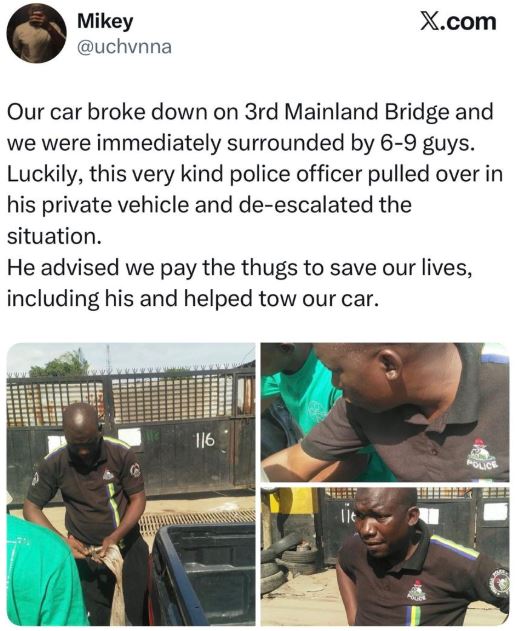Click the POLICE crest in the top-right photo

[x=482, y=455]
